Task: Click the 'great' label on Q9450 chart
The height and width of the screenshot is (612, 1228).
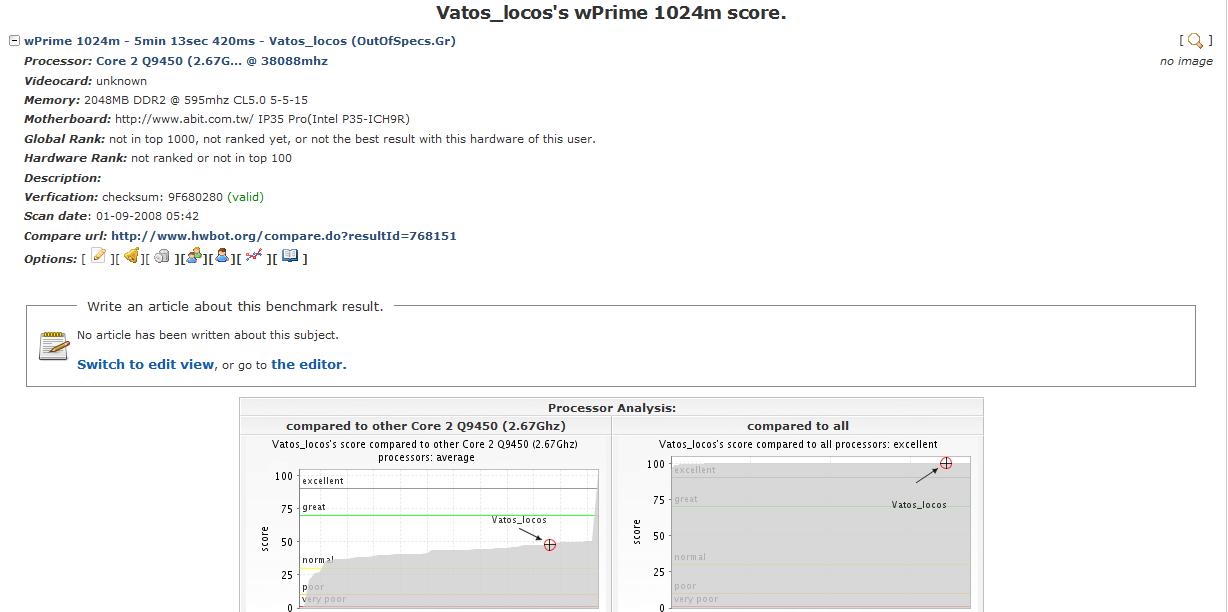Action: [314, 507]
